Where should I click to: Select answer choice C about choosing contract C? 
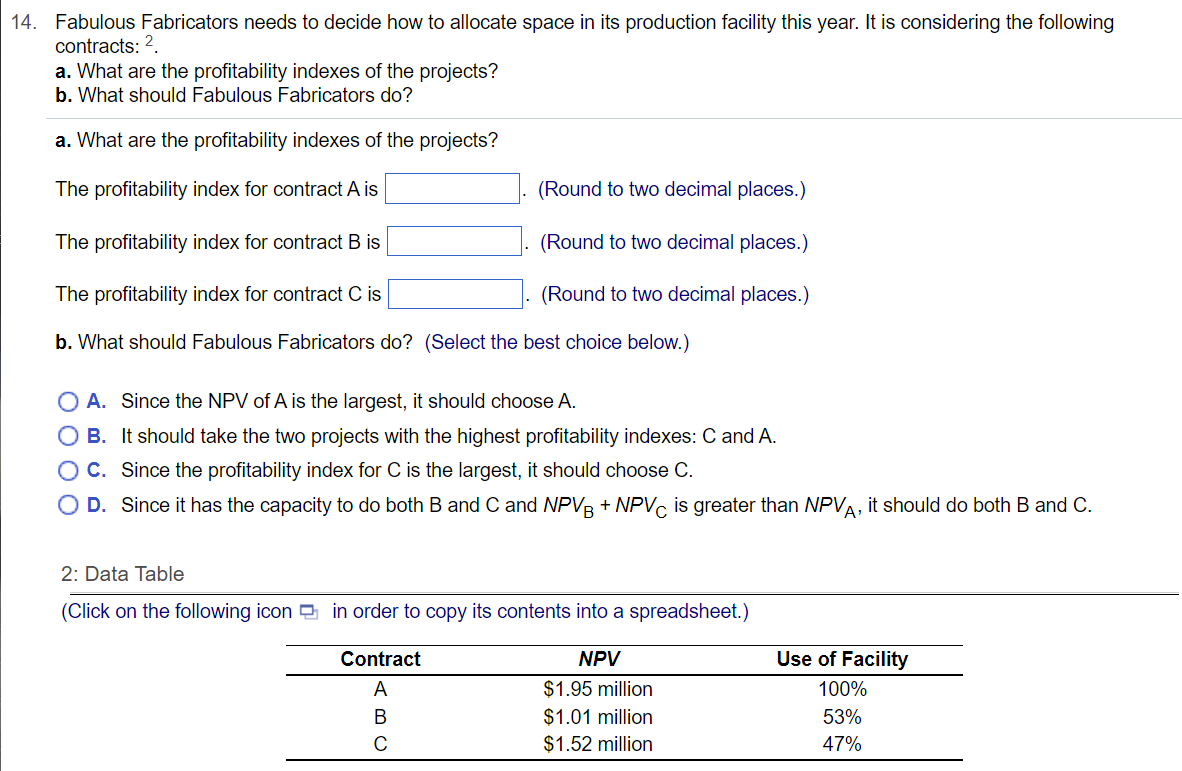click(x=68, y=470)
